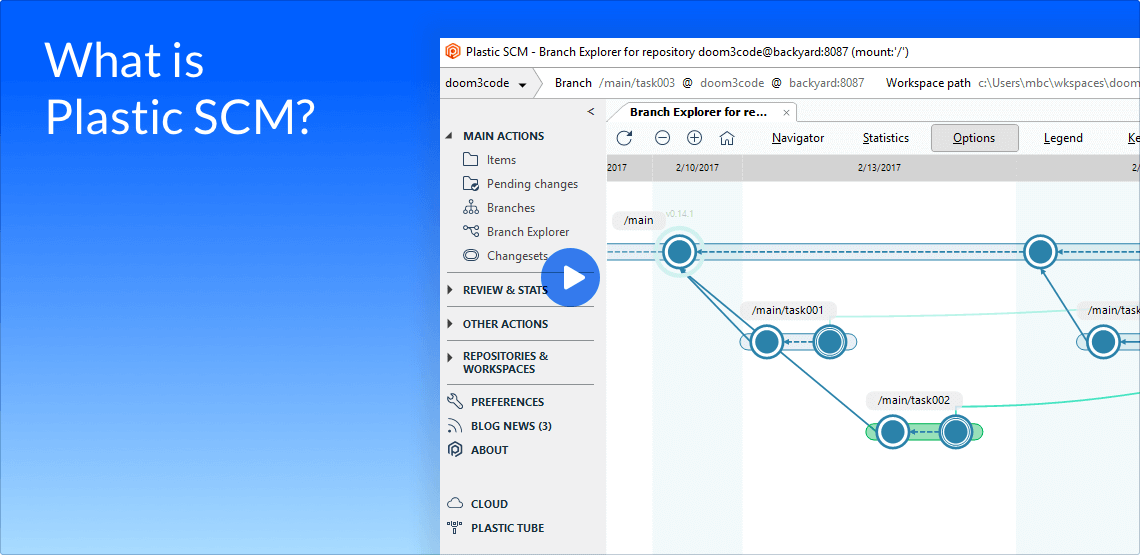Expand the Other Actions section
This screenshot has height=555, width=1140.
[x=449, y=324]
